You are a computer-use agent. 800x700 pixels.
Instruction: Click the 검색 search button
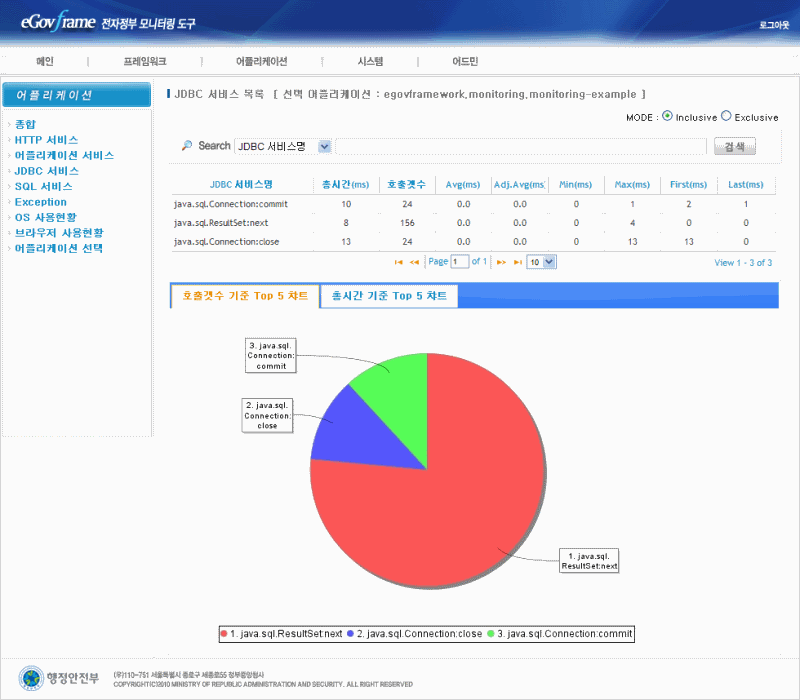pyautogui.click(x=734, y=147)
